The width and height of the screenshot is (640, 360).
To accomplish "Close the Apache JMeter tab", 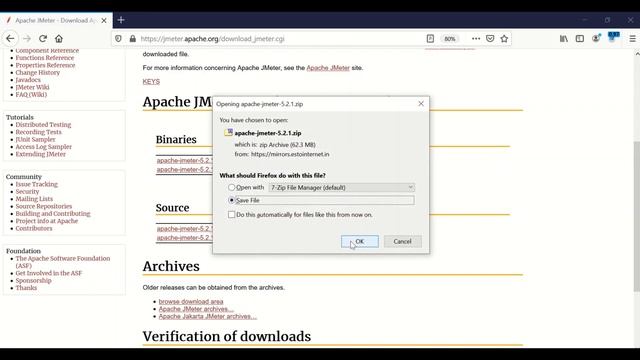I will tap(104, 20).
